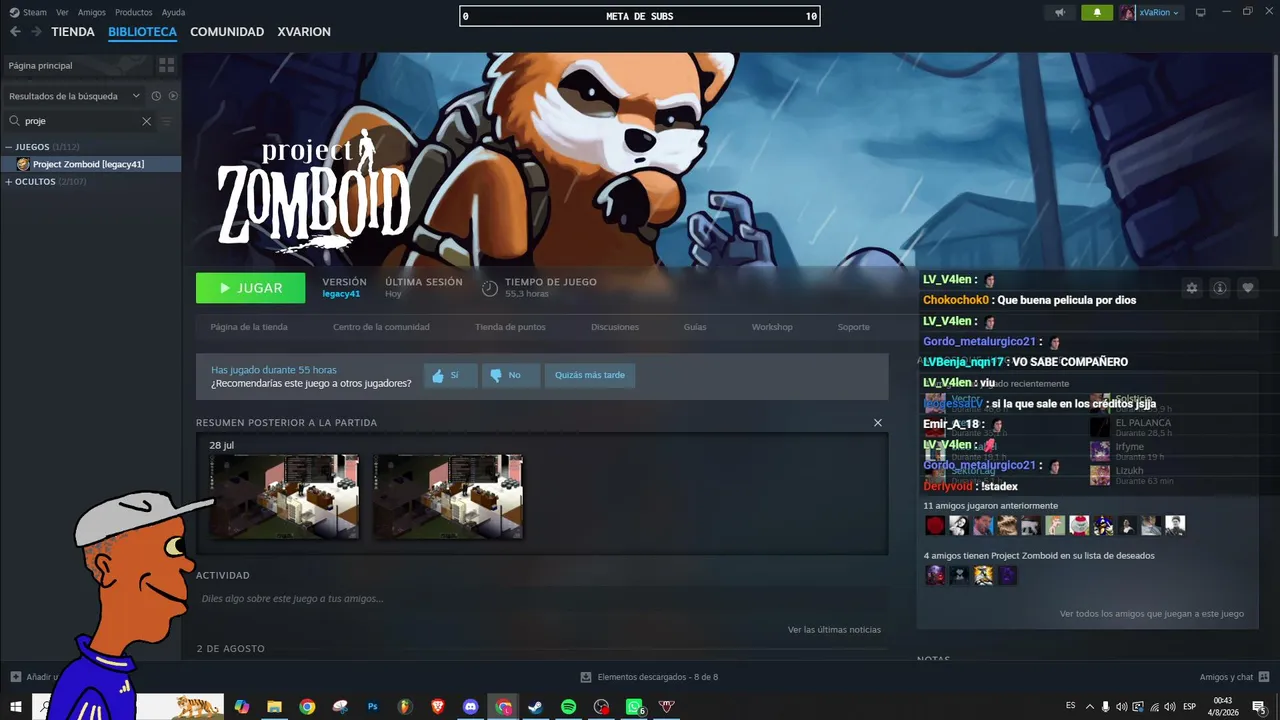Clear the library search text
The width and height of the screenshot is (1280, 720).
146,121
